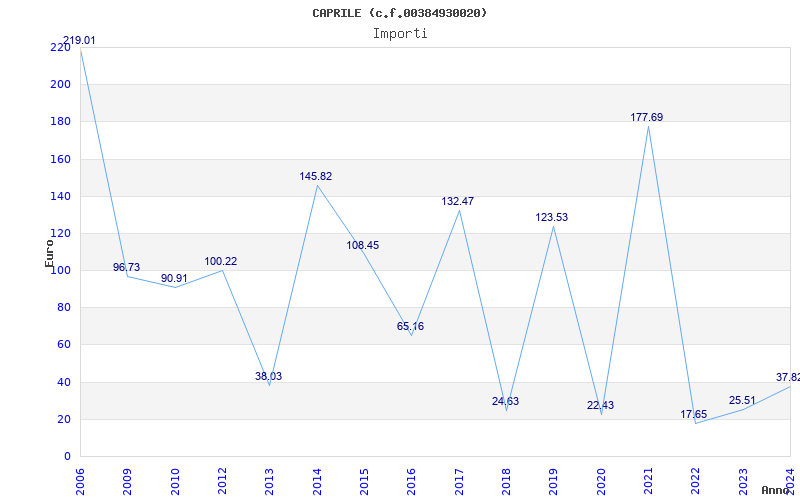The height and width of the screenshot is (500, 800).
Task: Select the 37.82 data label
Action: pyautogui.click(x=788, y=378)
